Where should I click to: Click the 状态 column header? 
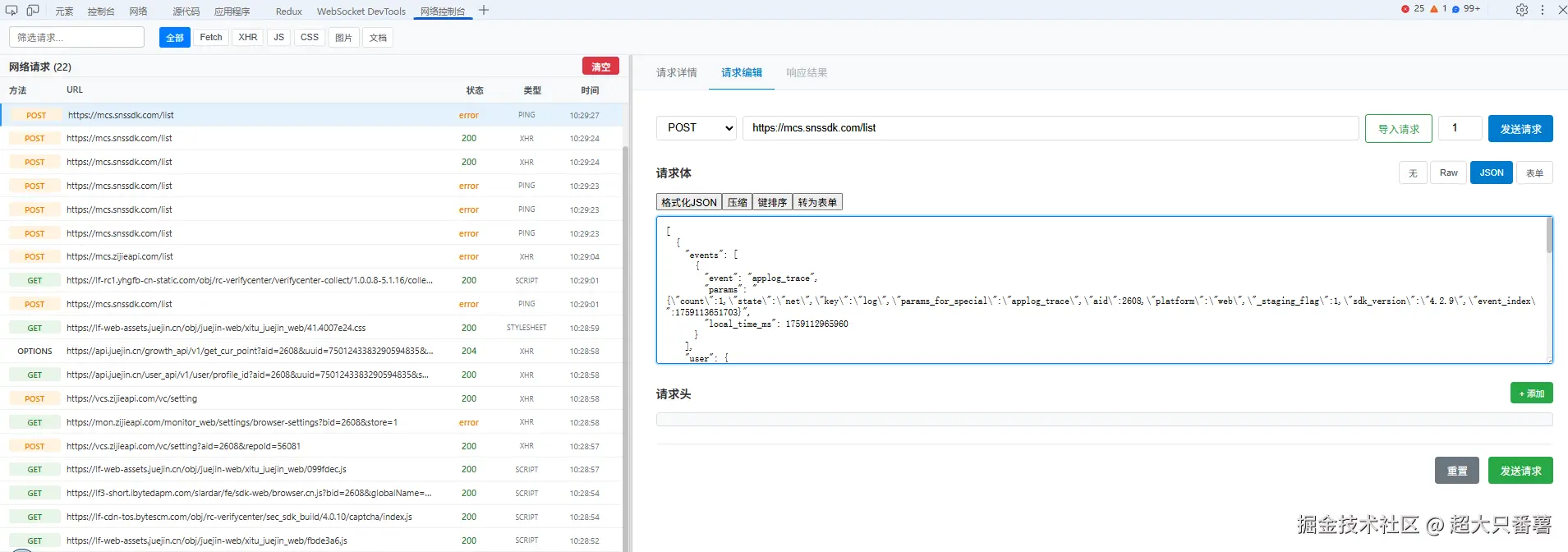[x=475, y=90]
